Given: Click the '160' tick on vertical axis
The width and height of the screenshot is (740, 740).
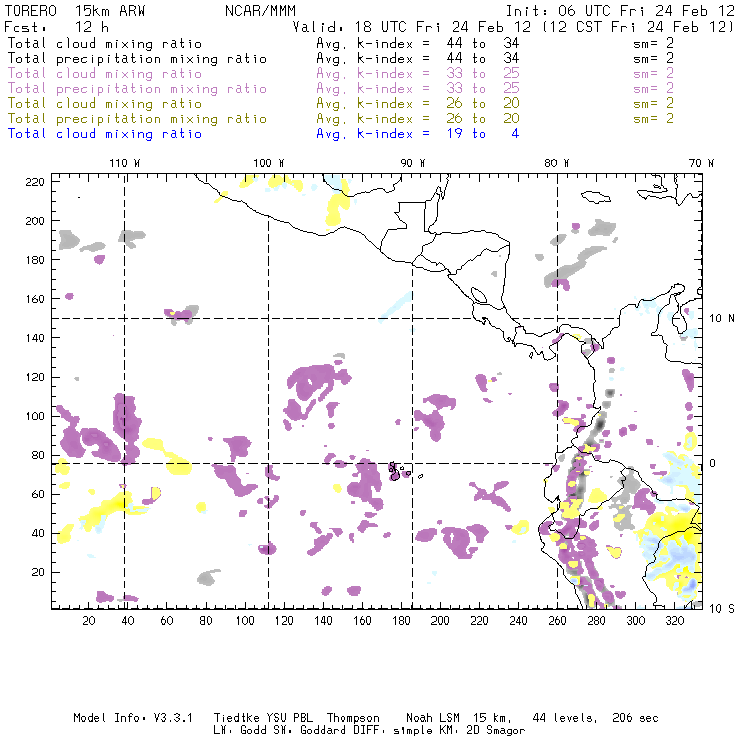Looking at the screenshot, I should (35, 299).
